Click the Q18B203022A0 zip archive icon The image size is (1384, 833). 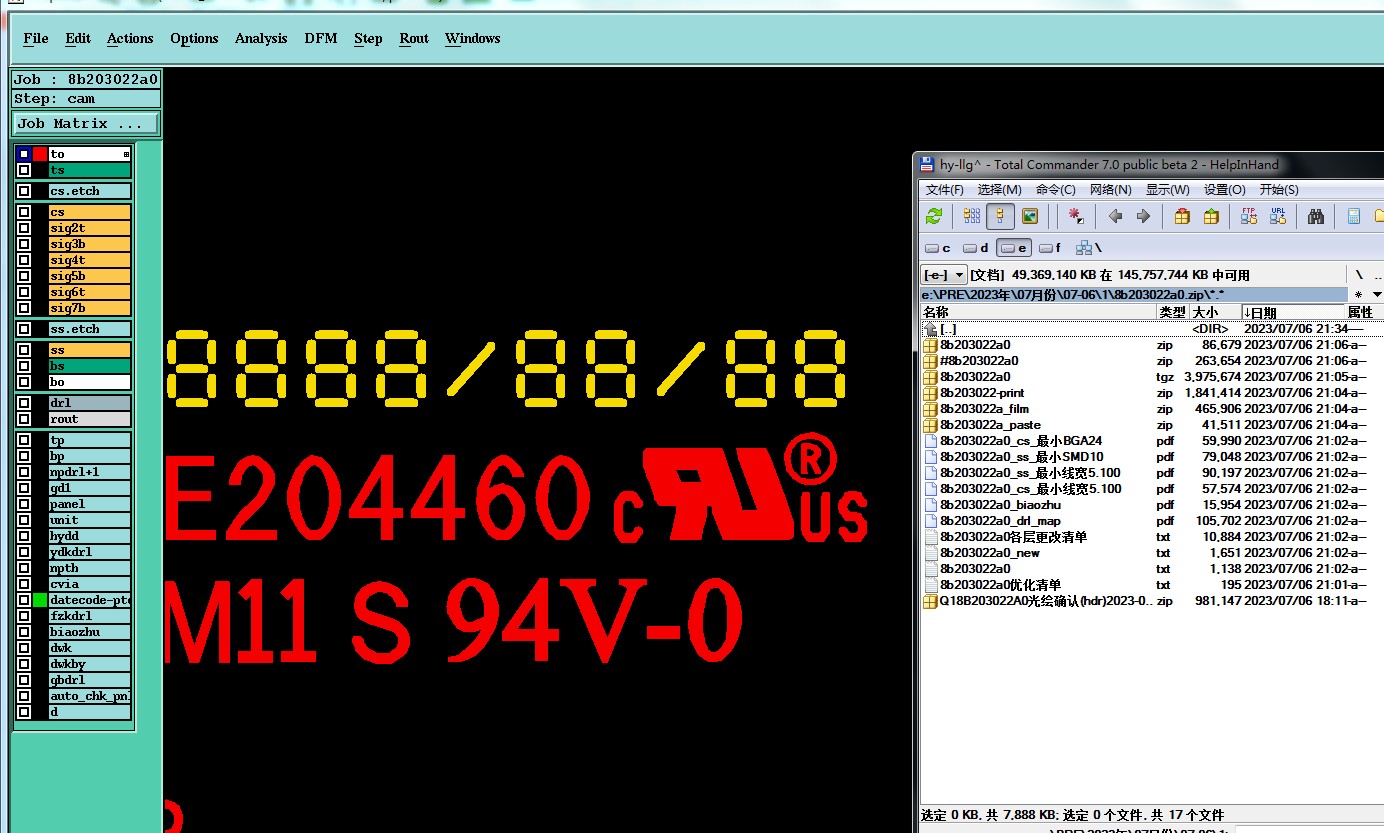tap(930, 601)
